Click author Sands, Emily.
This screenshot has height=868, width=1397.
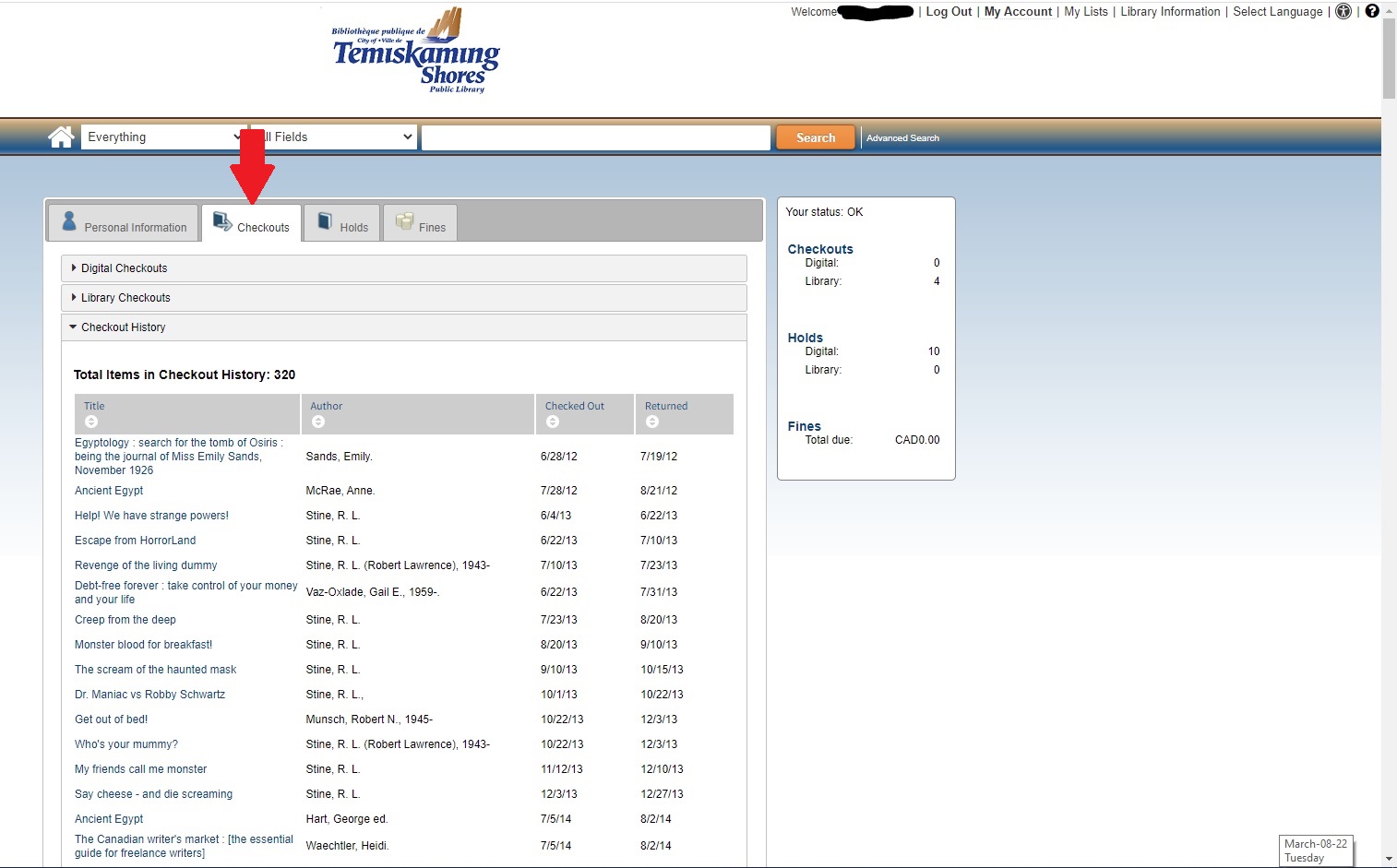[339, 457]
